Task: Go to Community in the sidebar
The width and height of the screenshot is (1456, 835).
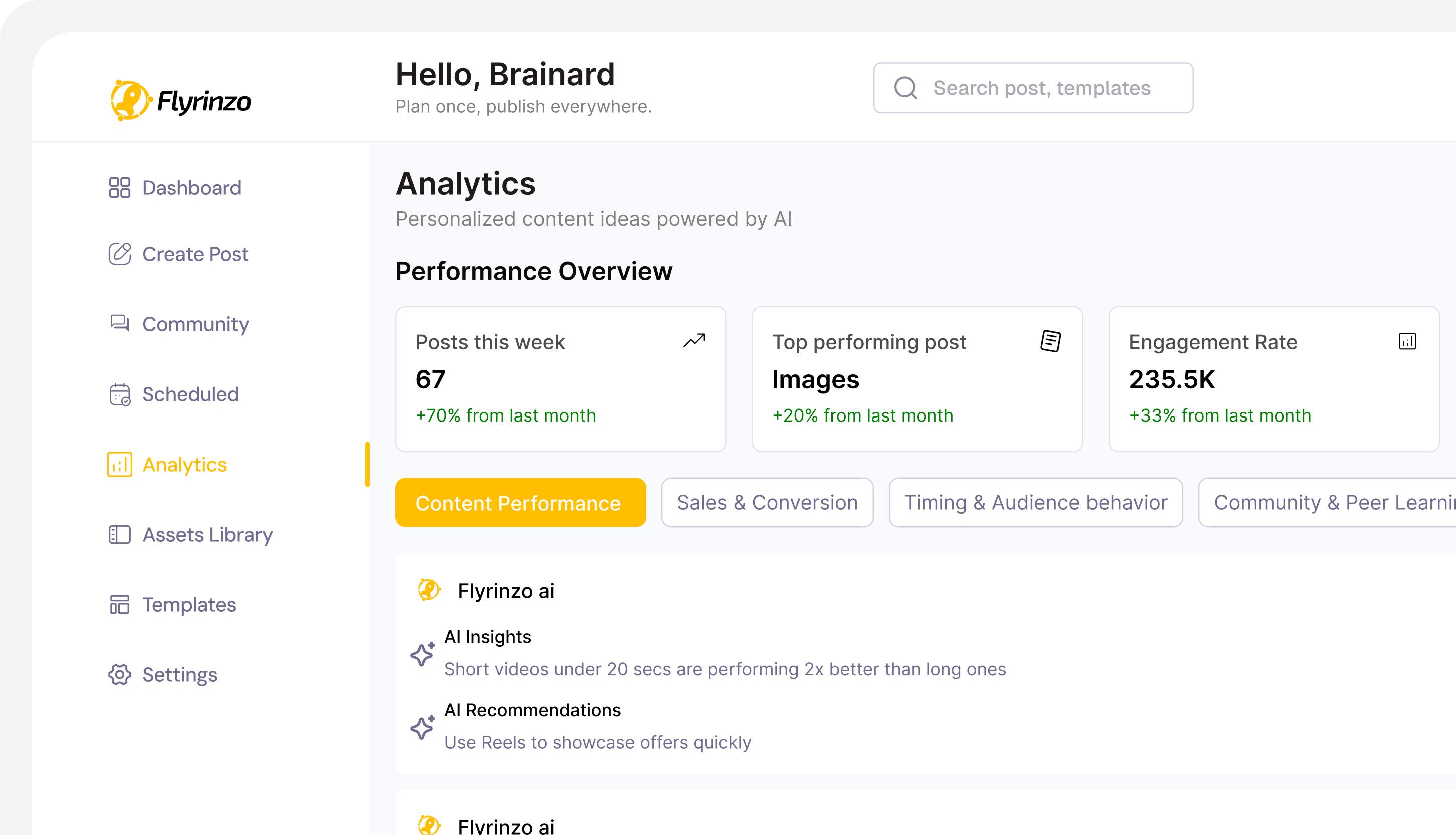Action: click(x=178, y=324)
